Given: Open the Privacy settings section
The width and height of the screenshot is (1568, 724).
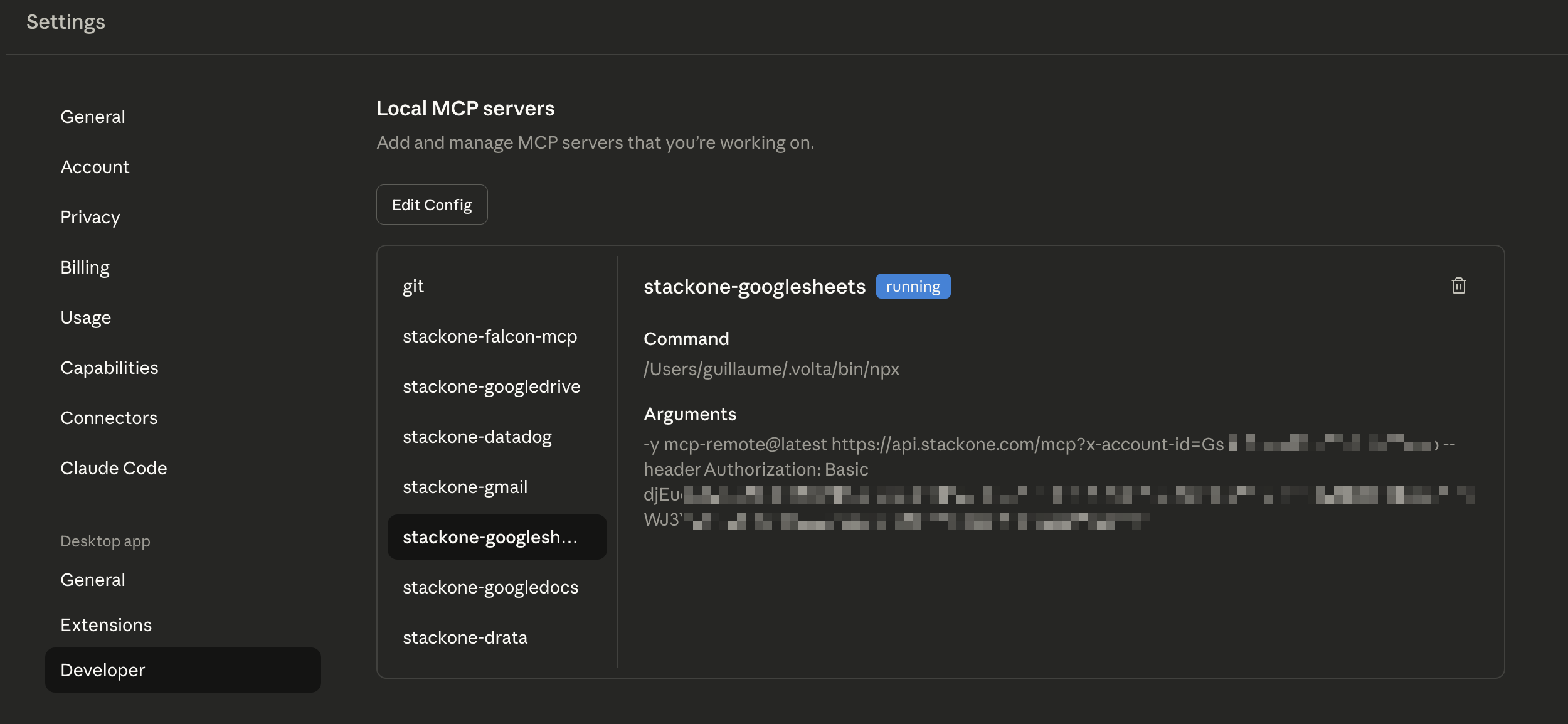Looking at the screenshot, I should tap(90, 216).
